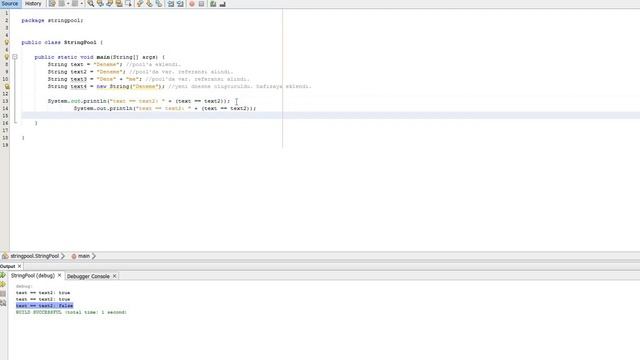Viewport: 640px width, 360px height.
Task: Click the Shift Line Left icon
Action: click(171, 4)
